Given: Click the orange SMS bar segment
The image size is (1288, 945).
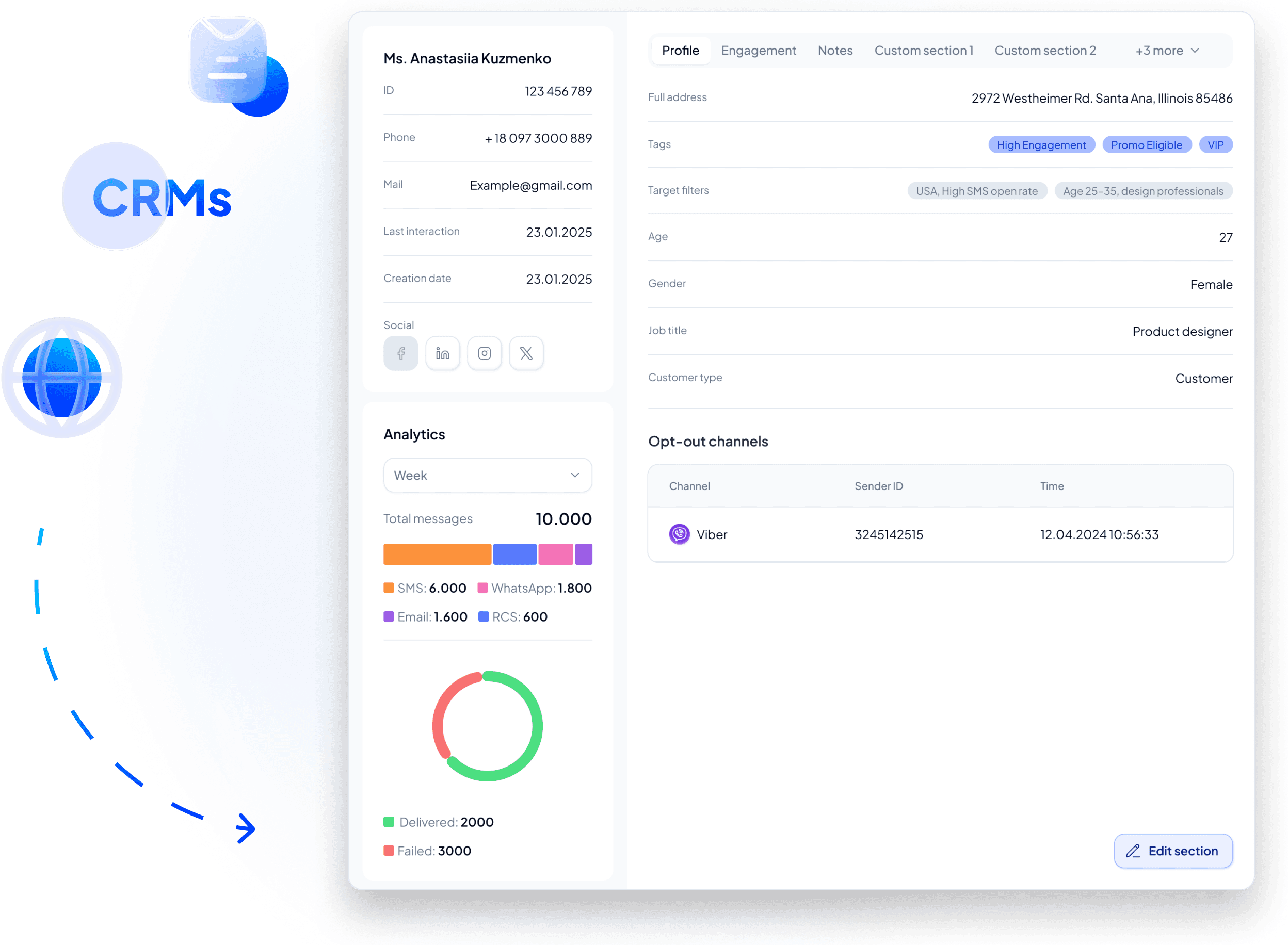Looking at the screenshot, I should 437,555.
